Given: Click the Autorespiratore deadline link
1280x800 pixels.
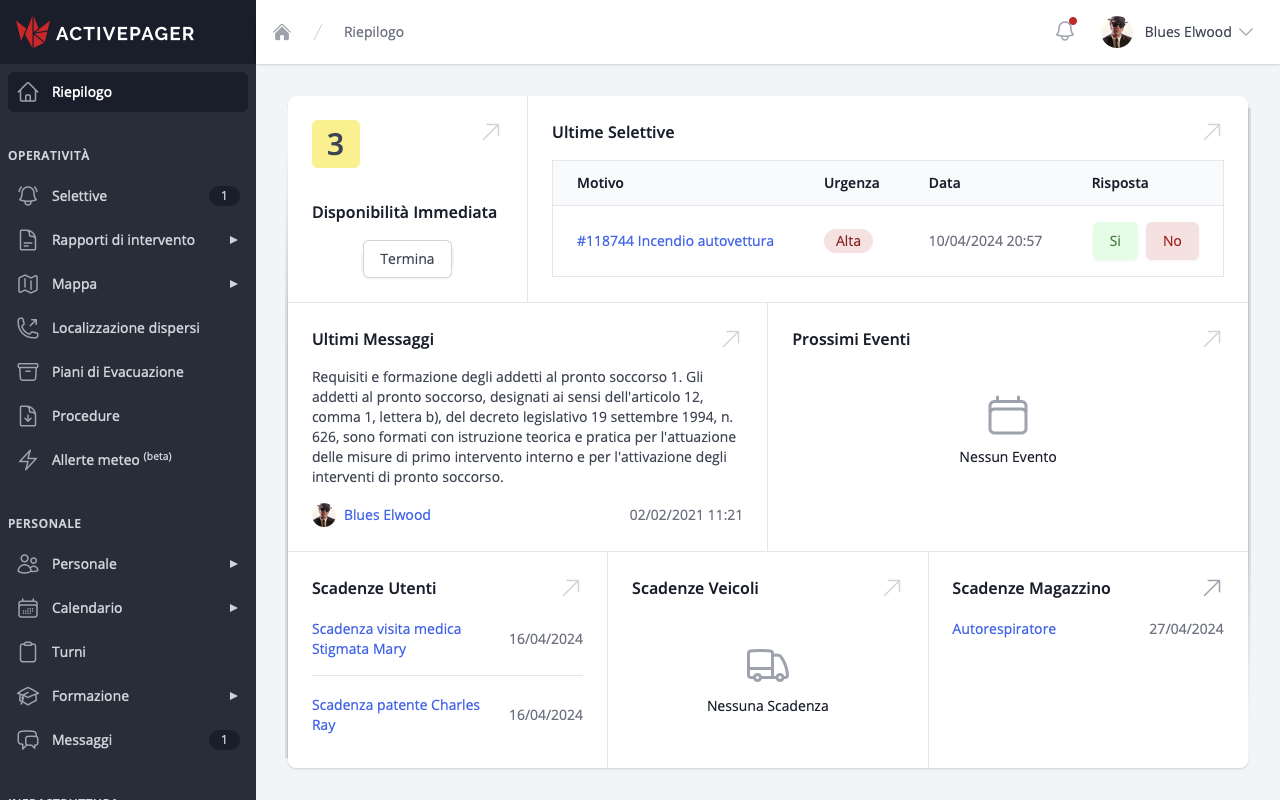Looking at the screenshot, I should tap(1004, 629).
